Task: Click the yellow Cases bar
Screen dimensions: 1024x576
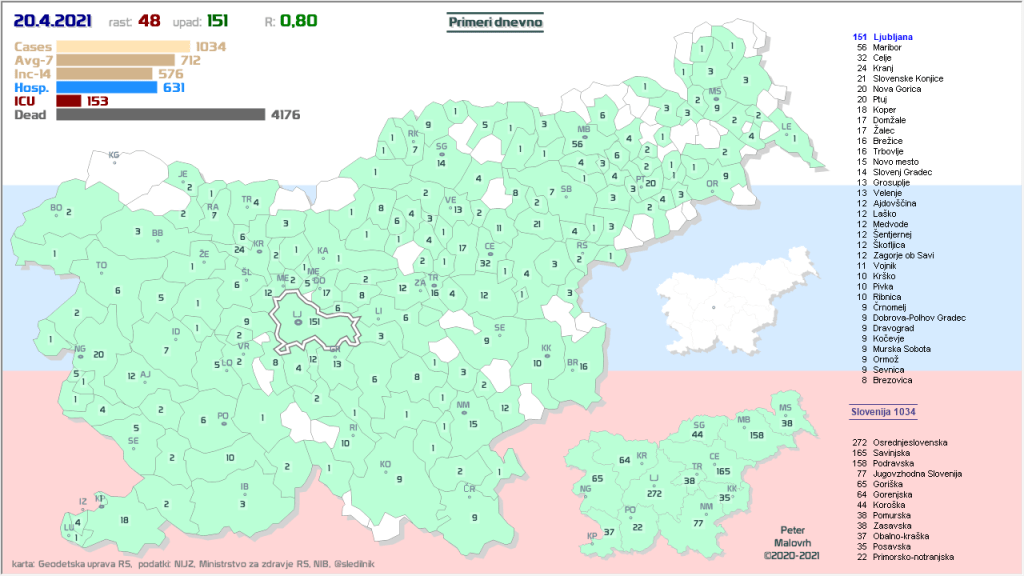Action: 123,46
